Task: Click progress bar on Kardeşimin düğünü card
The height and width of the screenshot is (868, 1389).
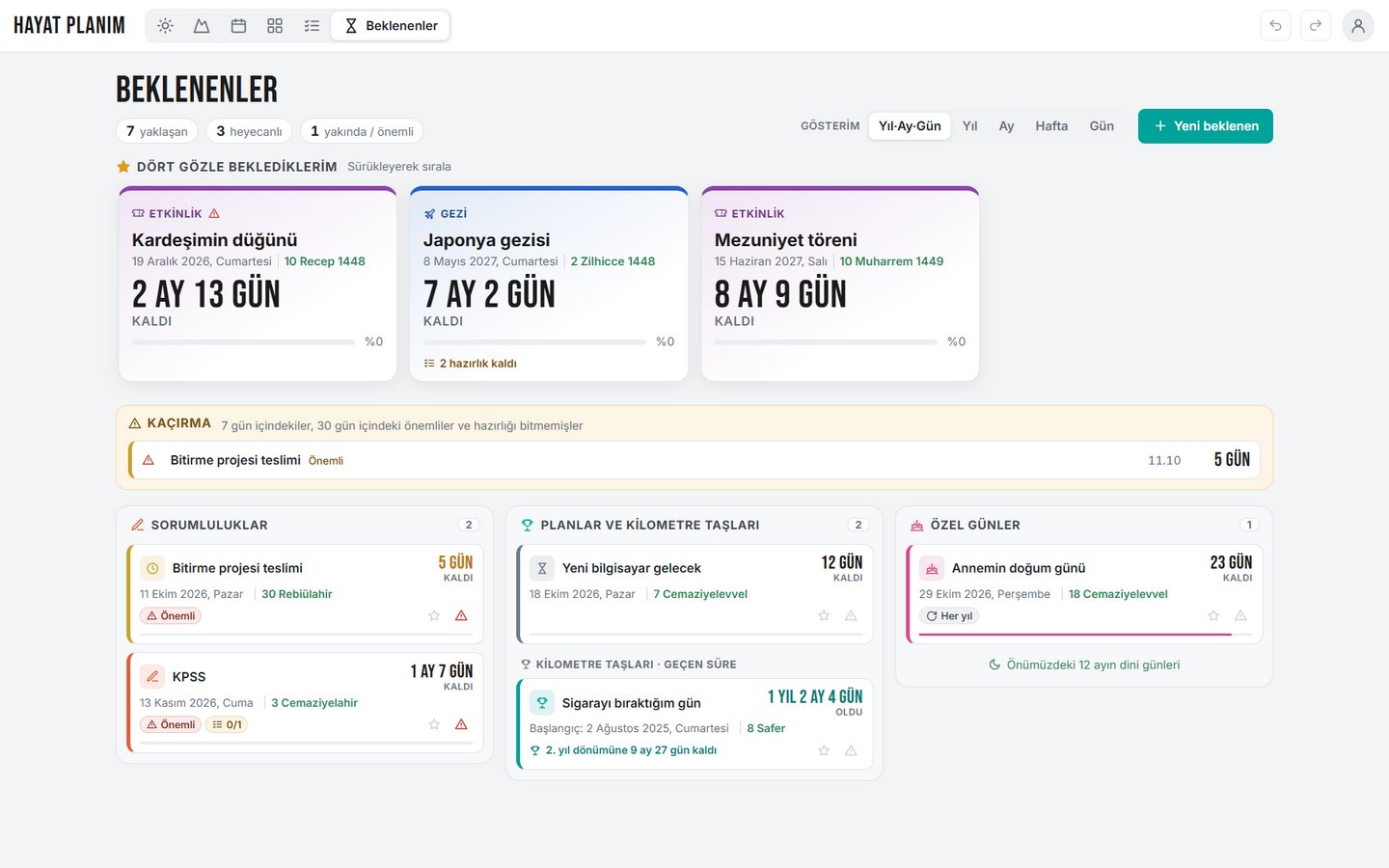Action: 243,341
